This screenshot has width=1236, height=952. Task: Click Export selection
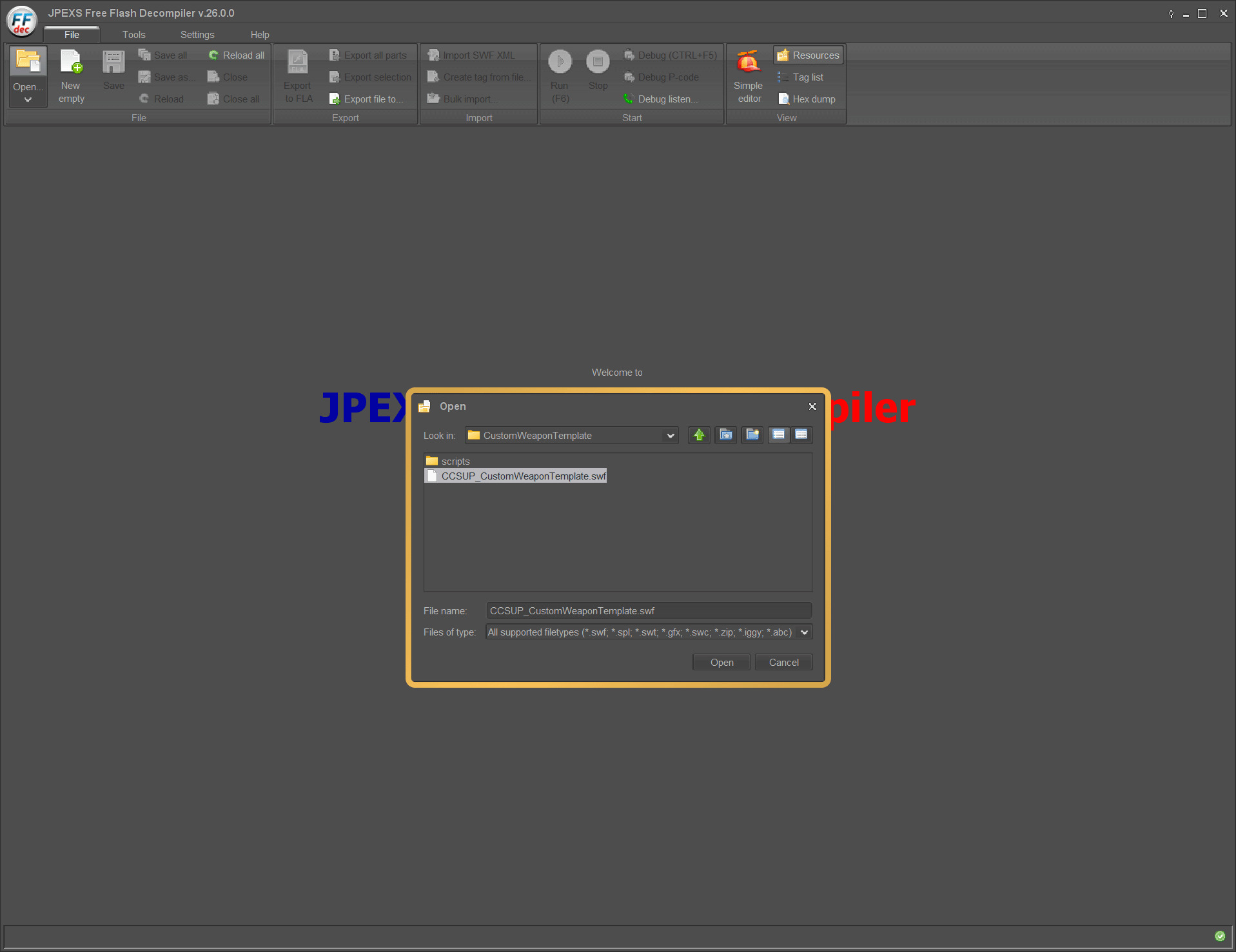click(x=370, y=77)
